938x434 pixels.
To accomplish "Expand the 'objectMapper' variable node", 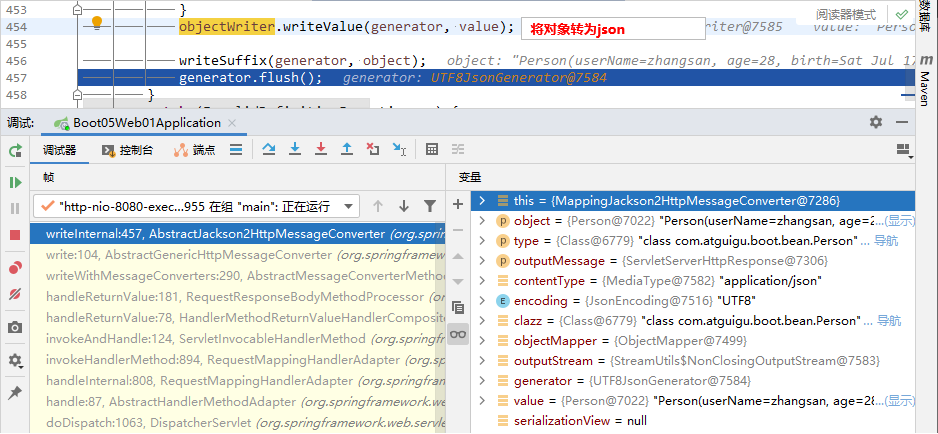I will (x=482, y=341).
